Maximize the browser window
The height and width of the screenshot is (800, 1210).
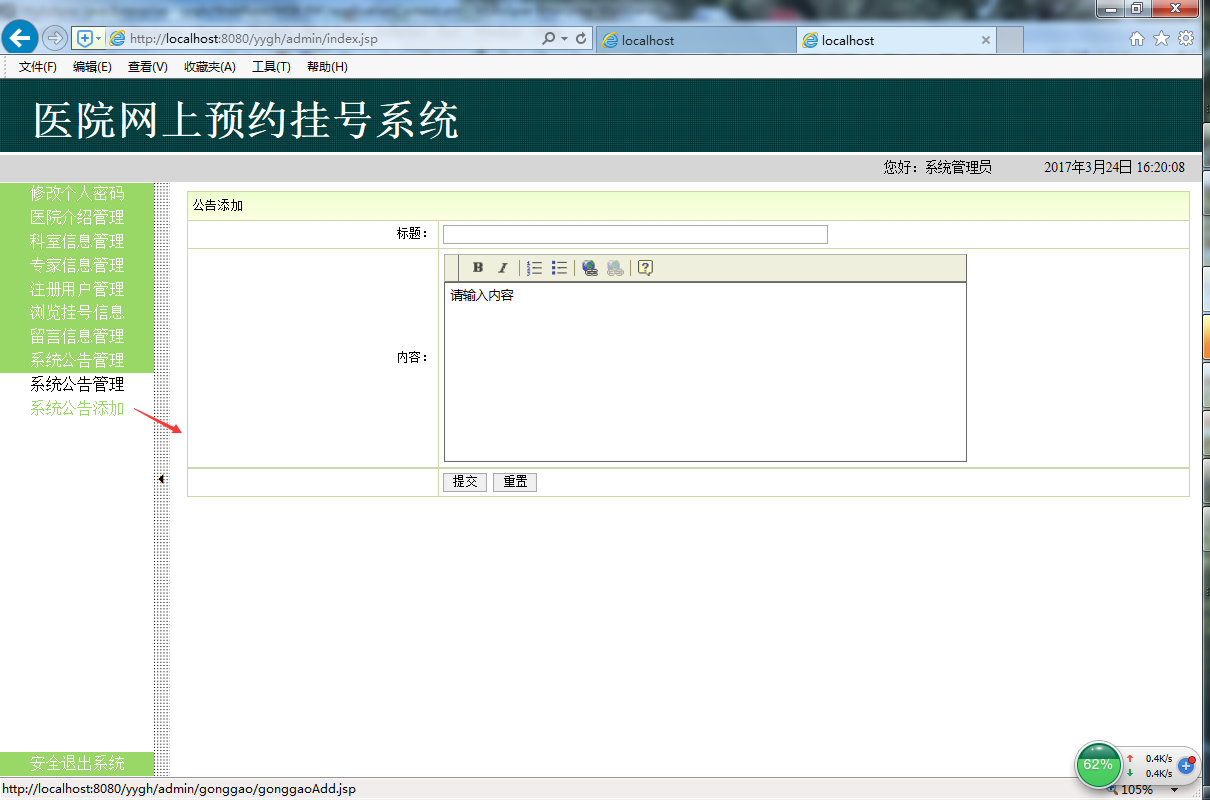[1137, 9]
